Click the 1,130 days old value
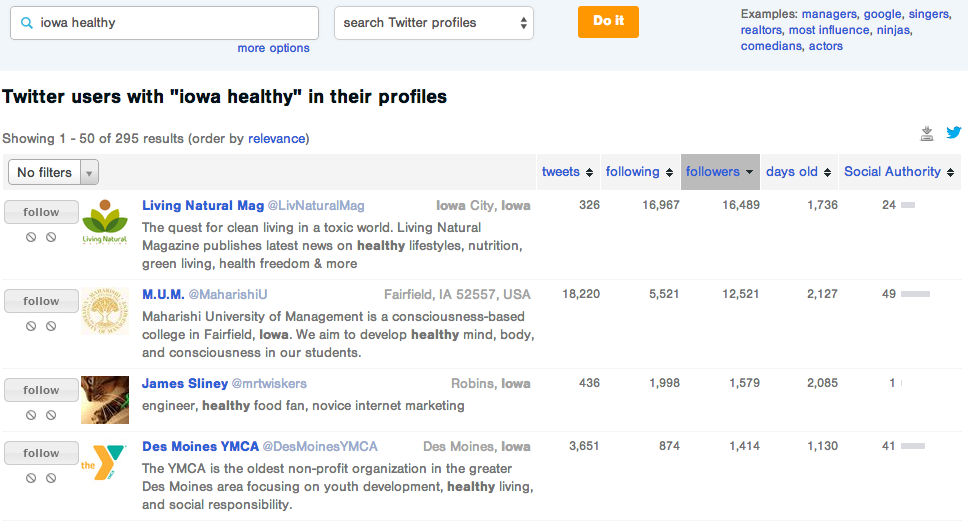This screenshot has height=527, width=968. pyautogui.click(x=822, y=446)
